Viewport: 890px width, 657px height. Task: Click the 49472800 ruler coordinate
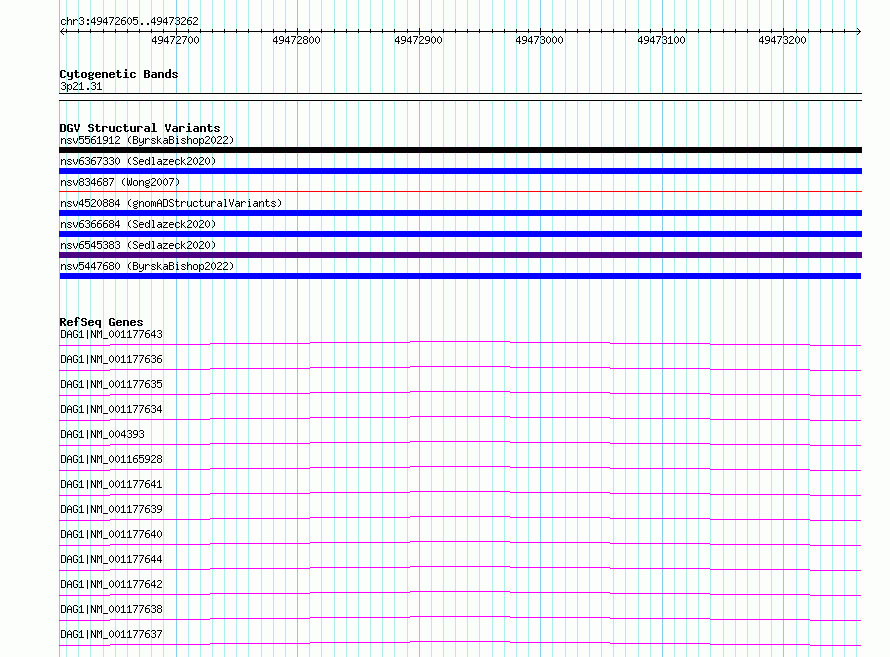(296, 40)
